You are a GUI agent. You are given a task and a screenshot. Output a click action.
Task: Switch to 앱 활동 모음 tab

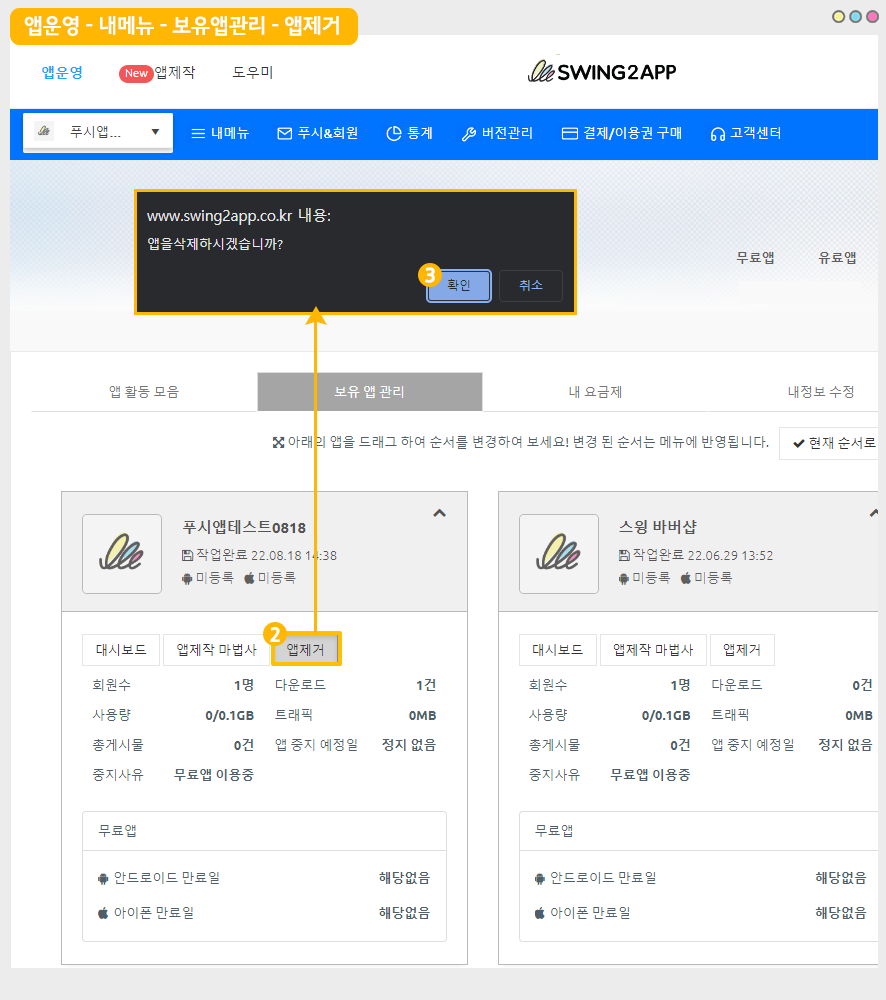[x=144, y=392]
